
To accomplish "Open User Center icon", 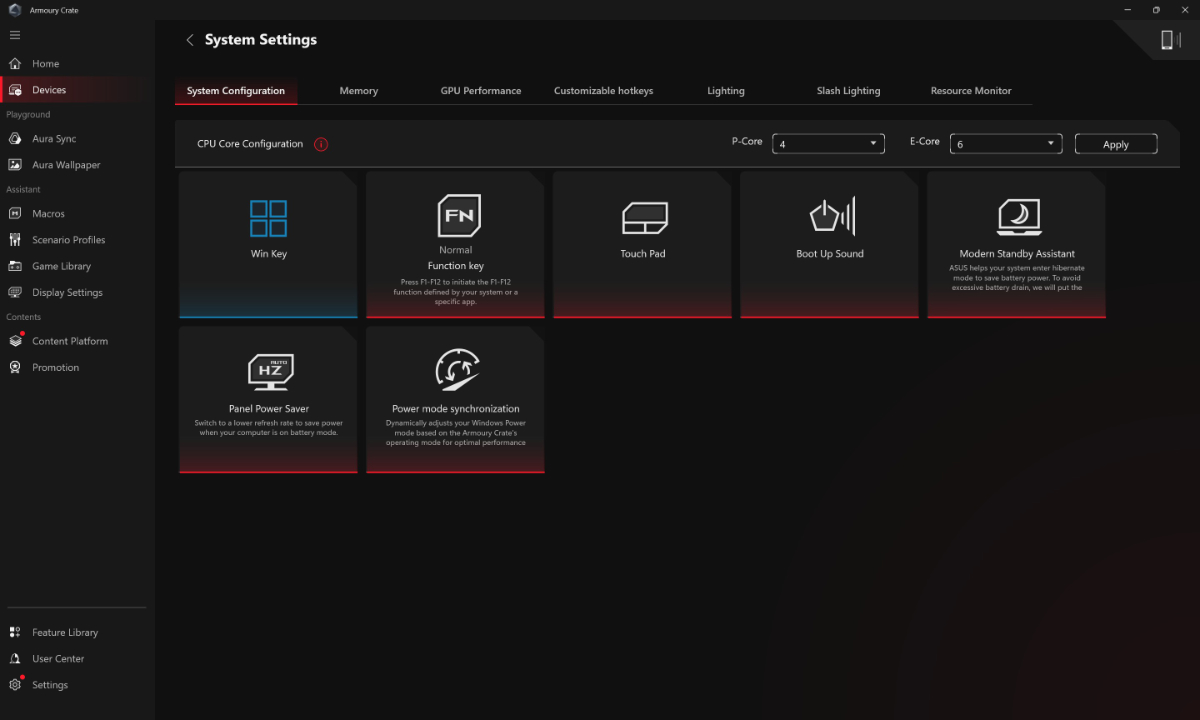I will click(x=15, y=659).
